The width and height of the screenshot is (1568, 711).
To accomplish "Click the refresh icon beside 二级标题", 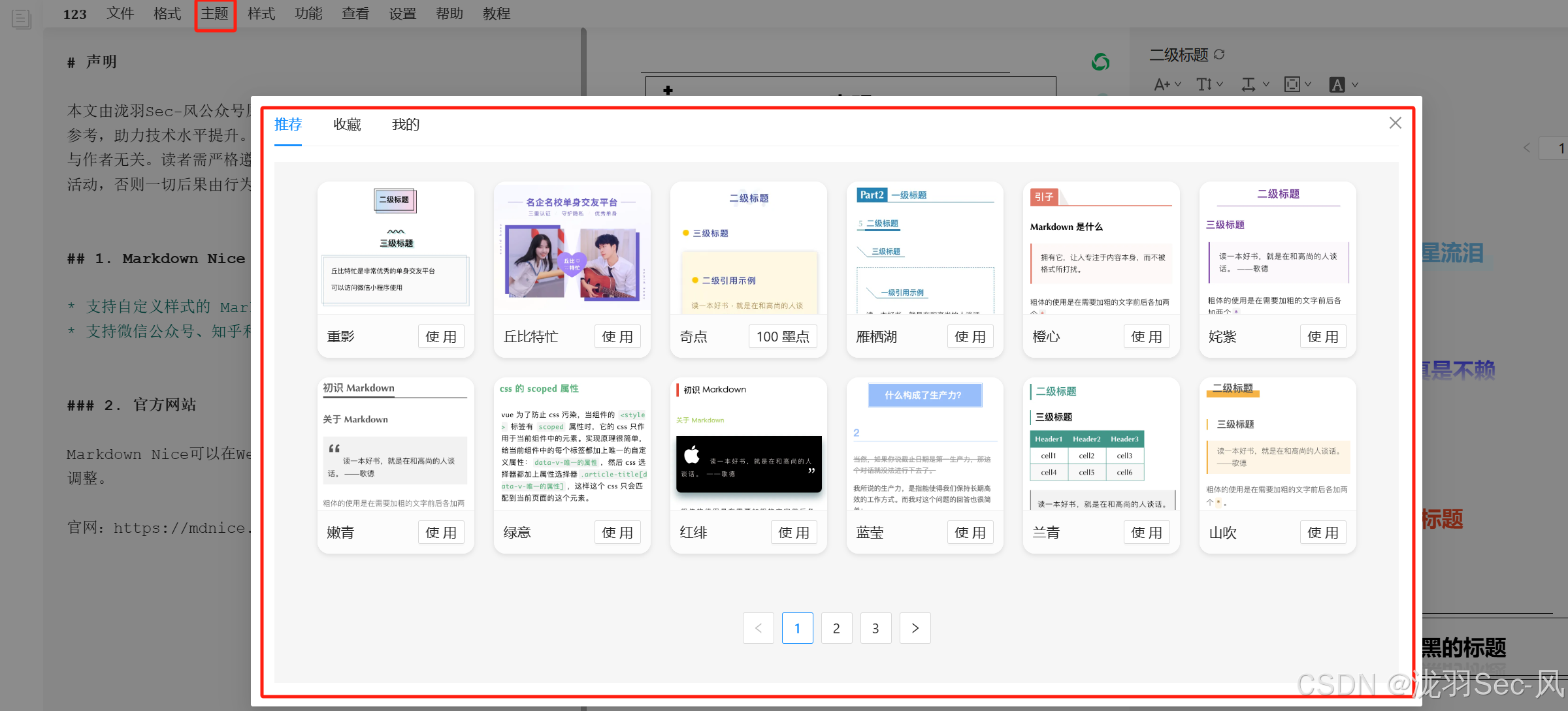I will (1219, 54).
